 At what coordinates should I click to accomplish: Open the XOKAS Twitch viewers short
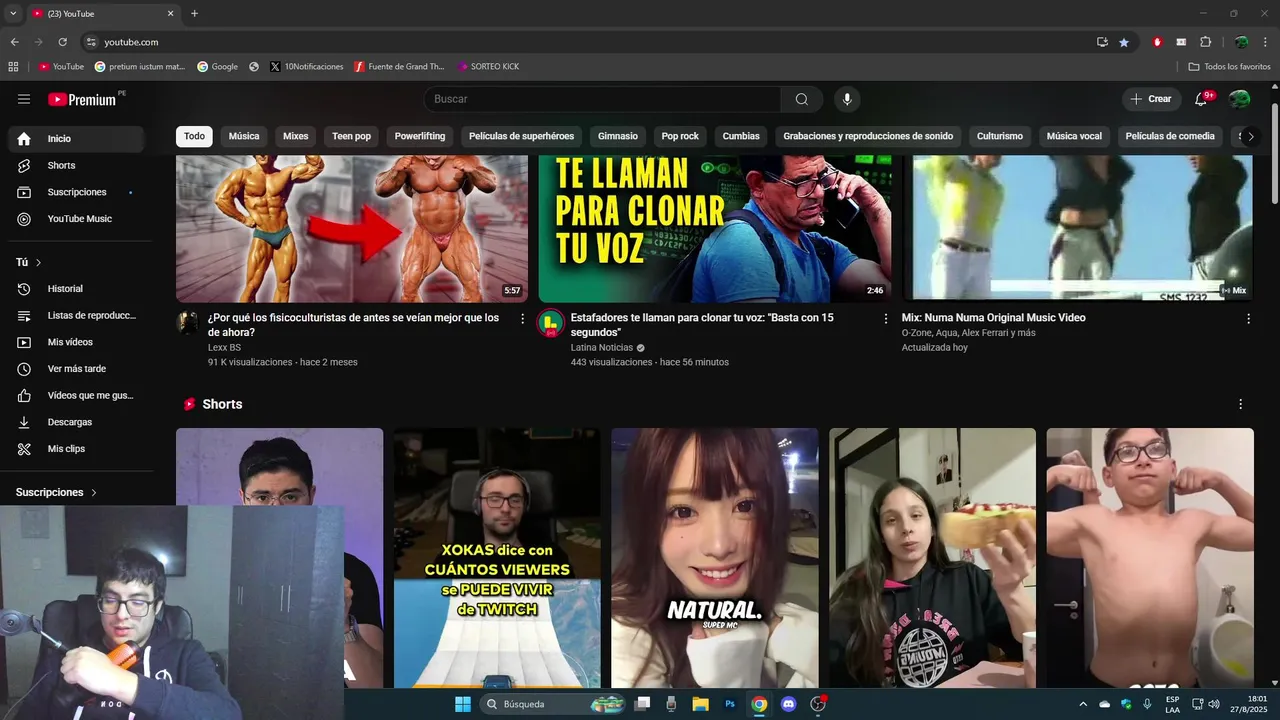coord(497,558)
